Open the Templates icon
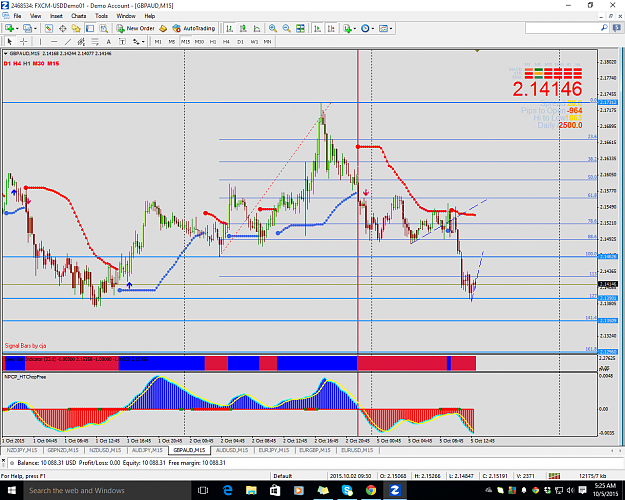The height and width of the screenshot is (500, 625). click(383, 28)
